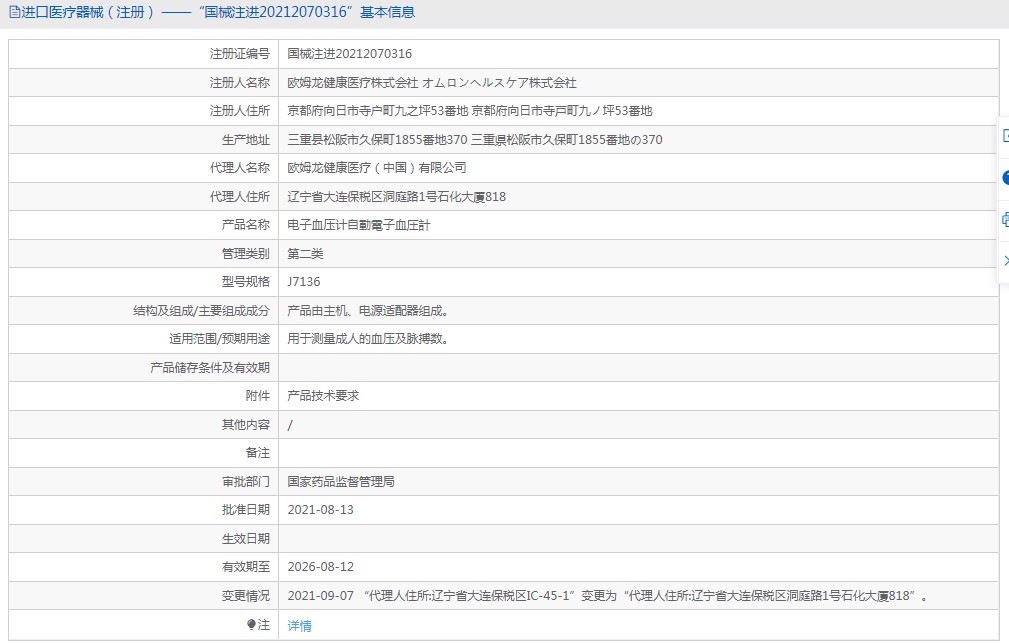Click the 附件 value 产品技术要求
Viewport: 1009px width, 643px height.
pyautogui.click(x=323, y=396)
